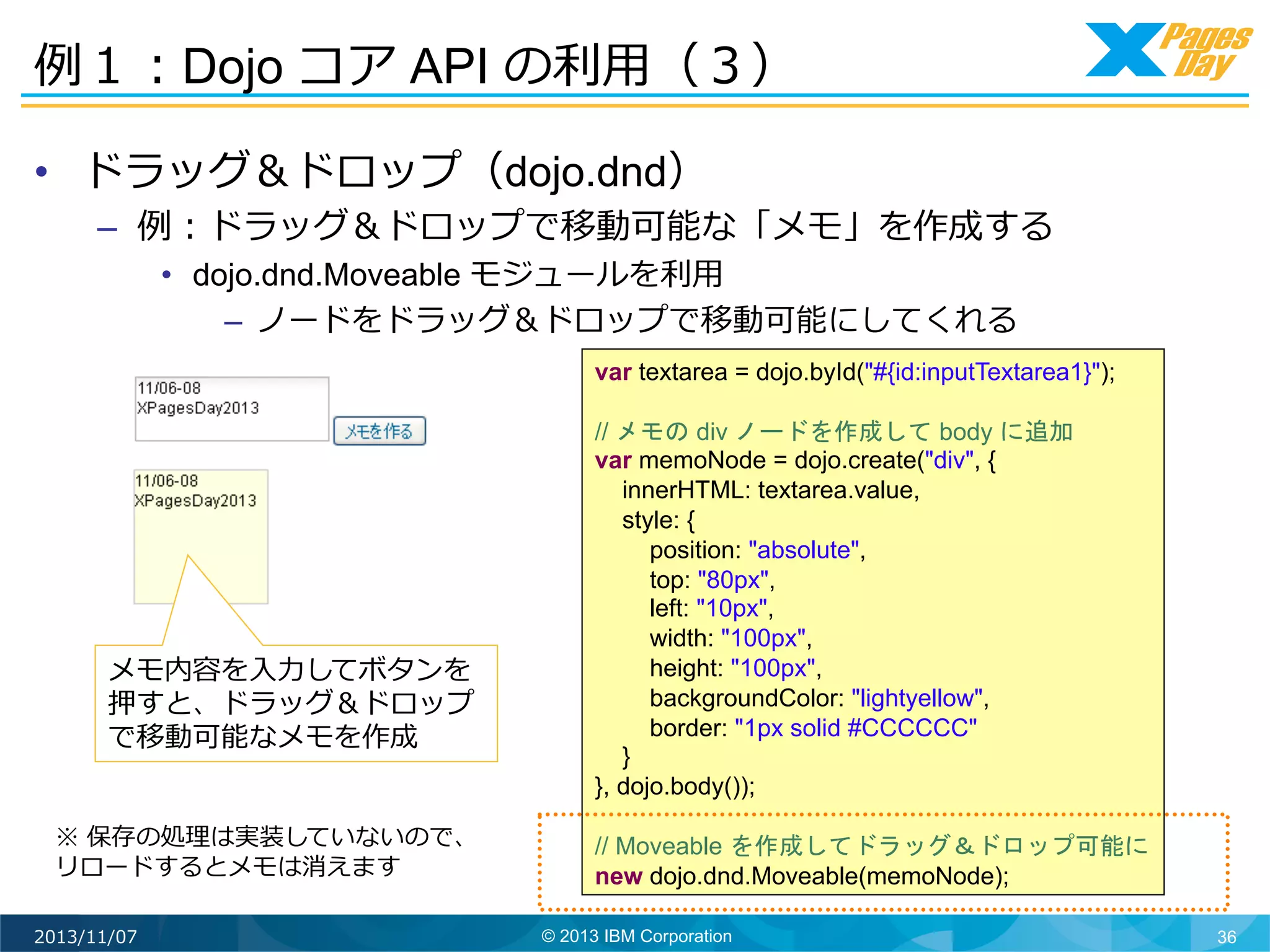Click the '例：ドラッグ＆ドロップで移動可能な' sub-bullet

coord(594,225)
